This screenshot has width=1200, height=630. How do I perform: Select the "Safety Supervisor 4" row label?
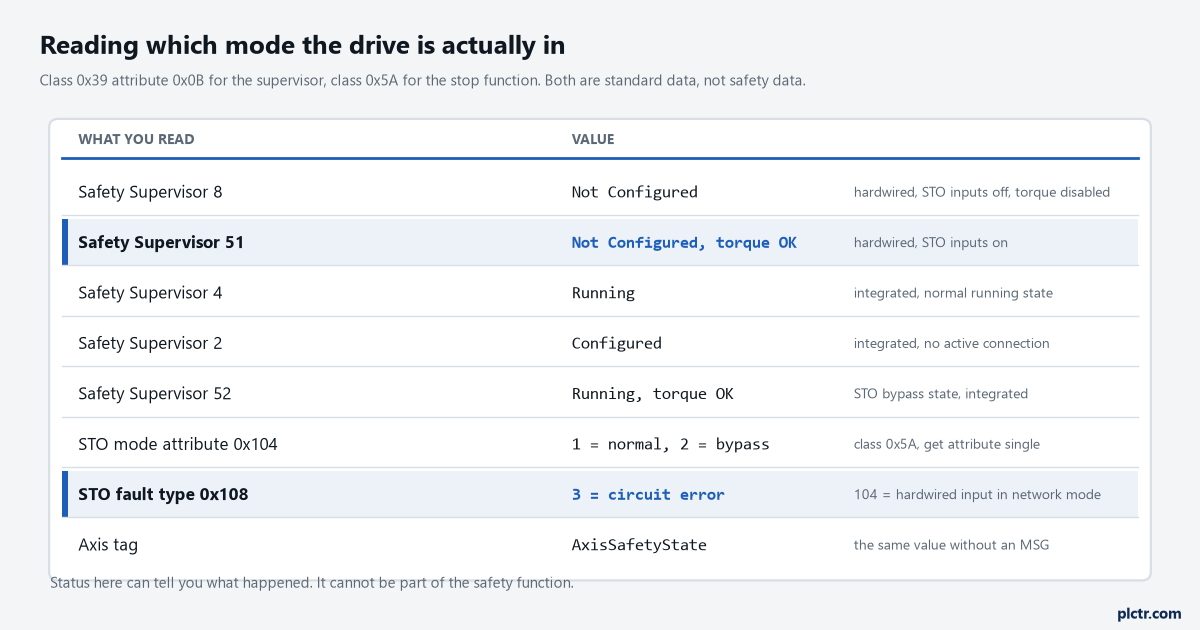tap(150, 293)
